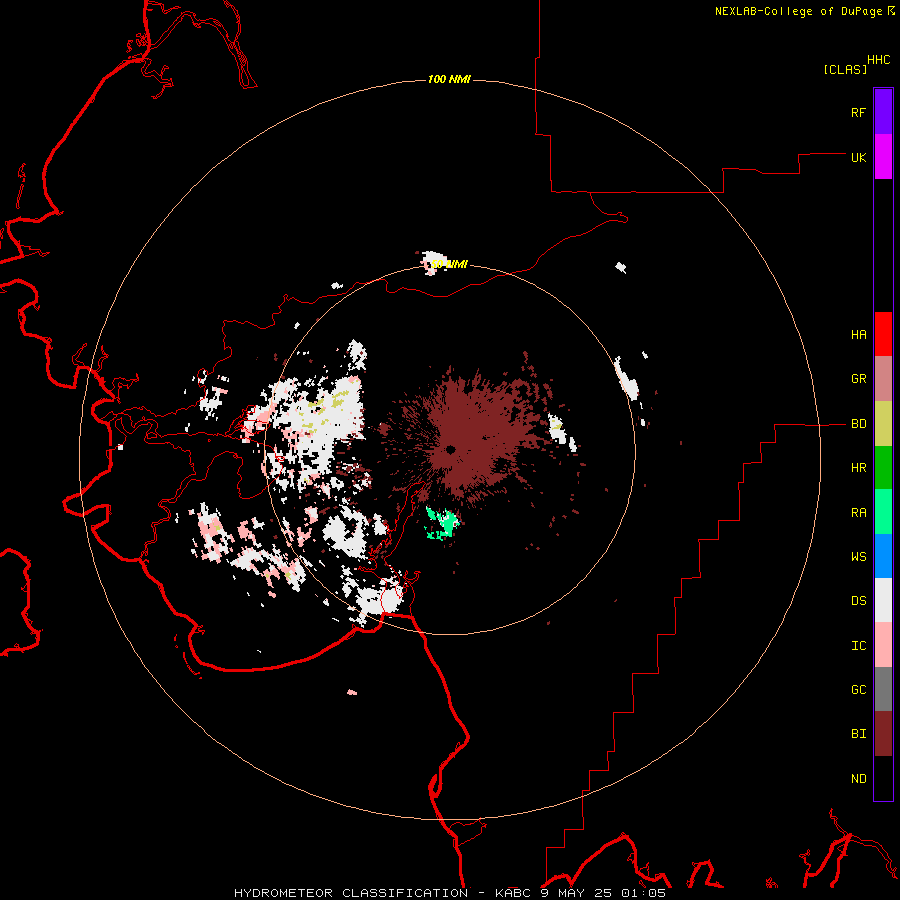Click the UK magenta legend swatch
The width and height of the screenshot is (900, 900).
pyautogui.click(x=883, y=157)
